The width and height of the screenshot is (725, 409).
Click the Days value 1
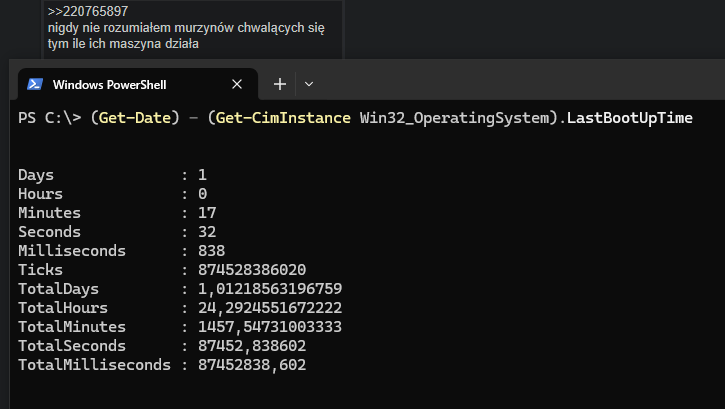point(203,175)
